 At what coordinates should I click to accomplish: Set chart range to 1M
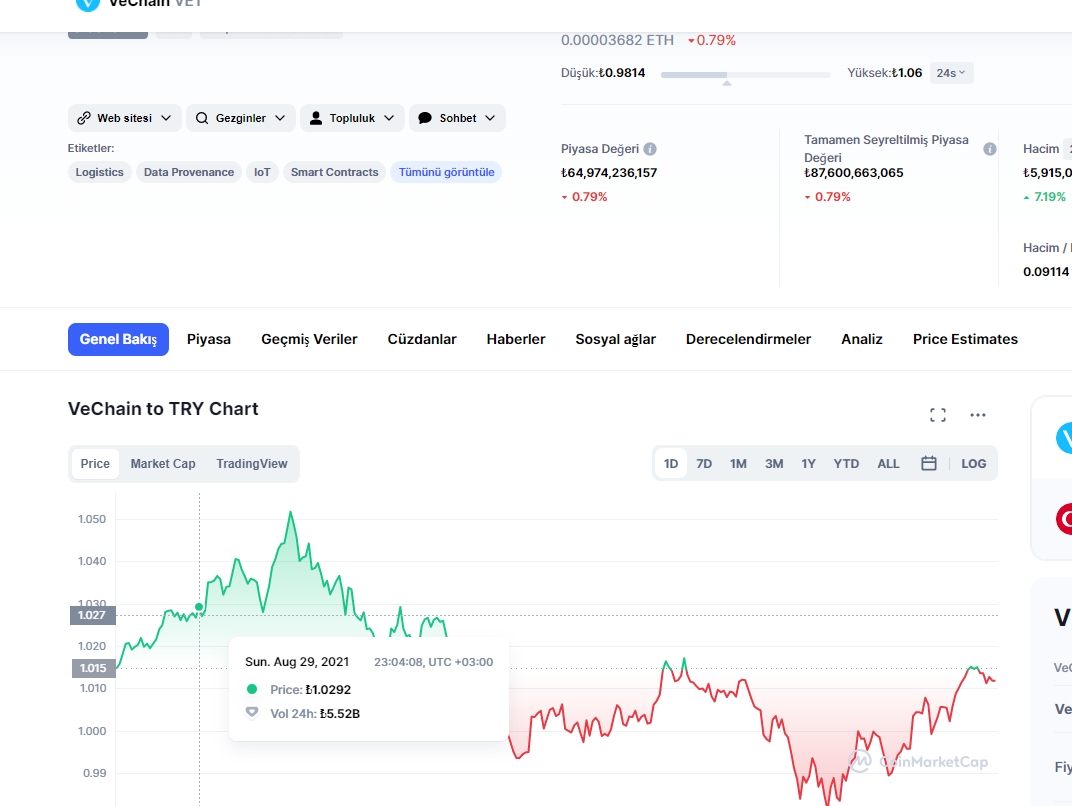pyautogui.click(x=738, y=464)
